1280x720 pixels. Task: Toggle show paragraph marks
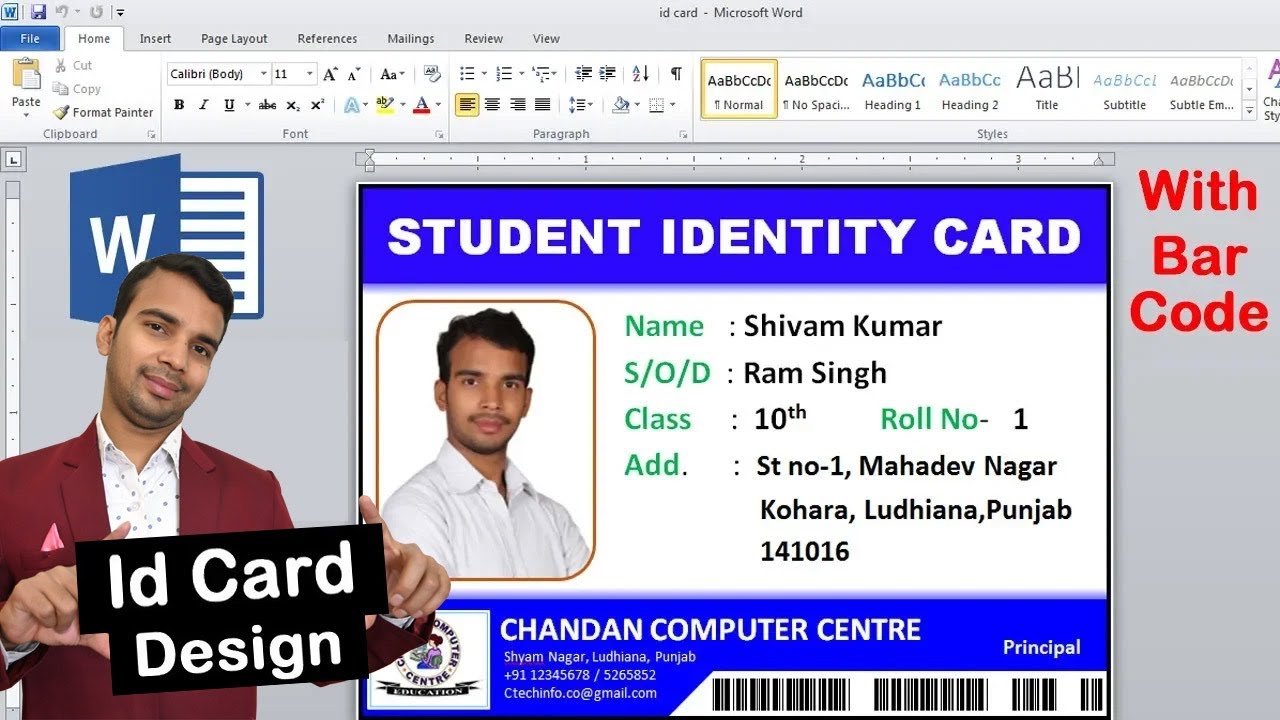click(x=676, y=74)
